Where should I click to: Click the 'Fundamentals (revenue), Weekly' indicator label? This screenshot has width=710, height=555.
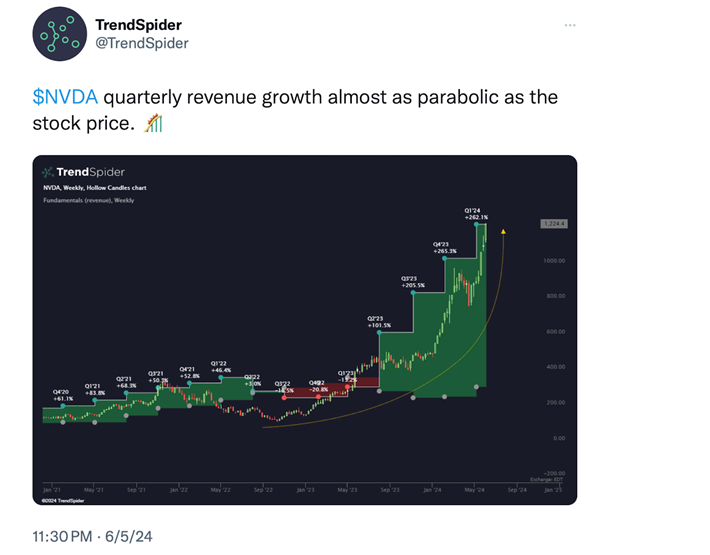click(88, 200)
